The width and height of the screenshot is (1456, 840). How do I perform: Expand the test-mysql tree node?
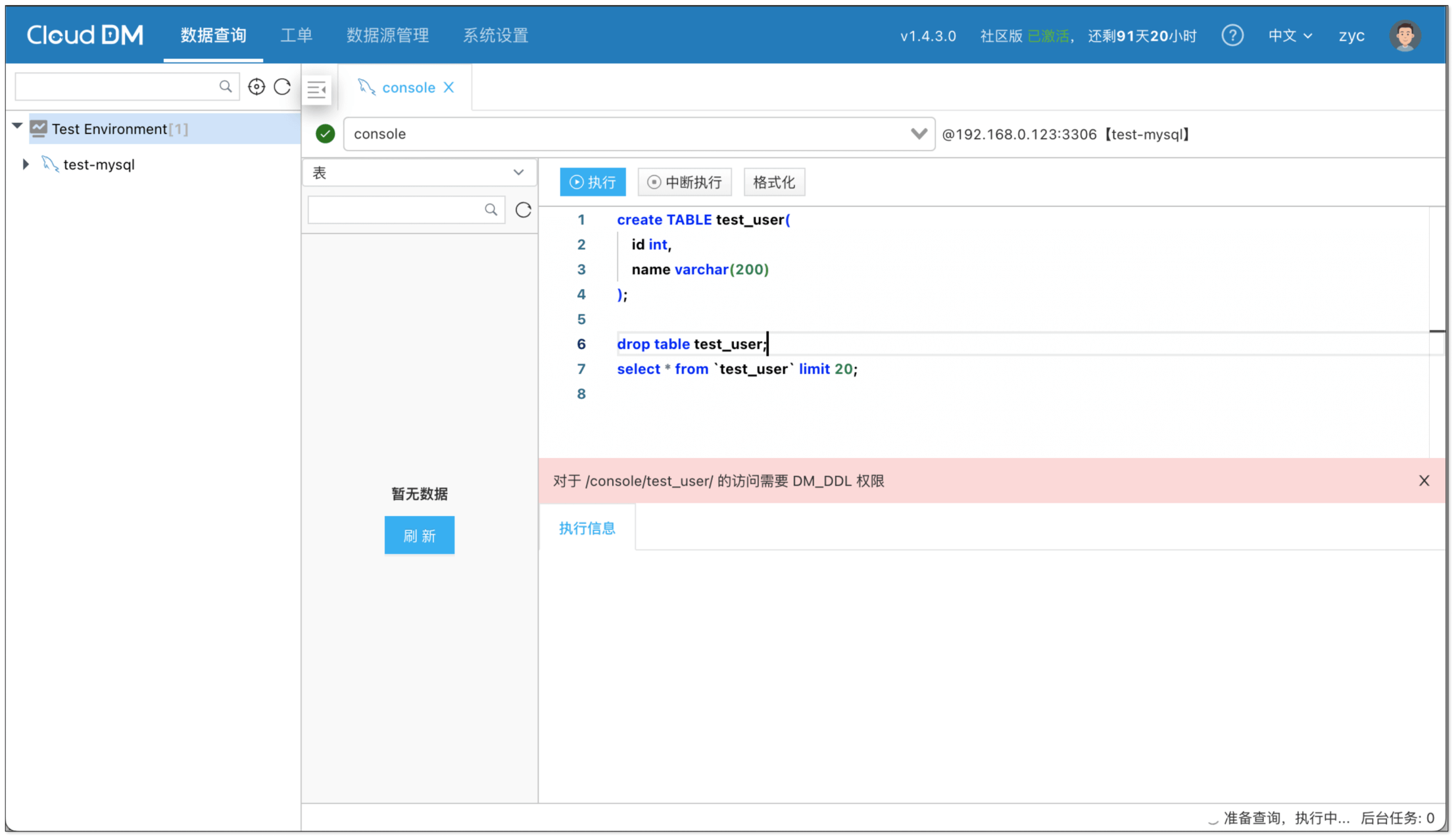(26, 164)
